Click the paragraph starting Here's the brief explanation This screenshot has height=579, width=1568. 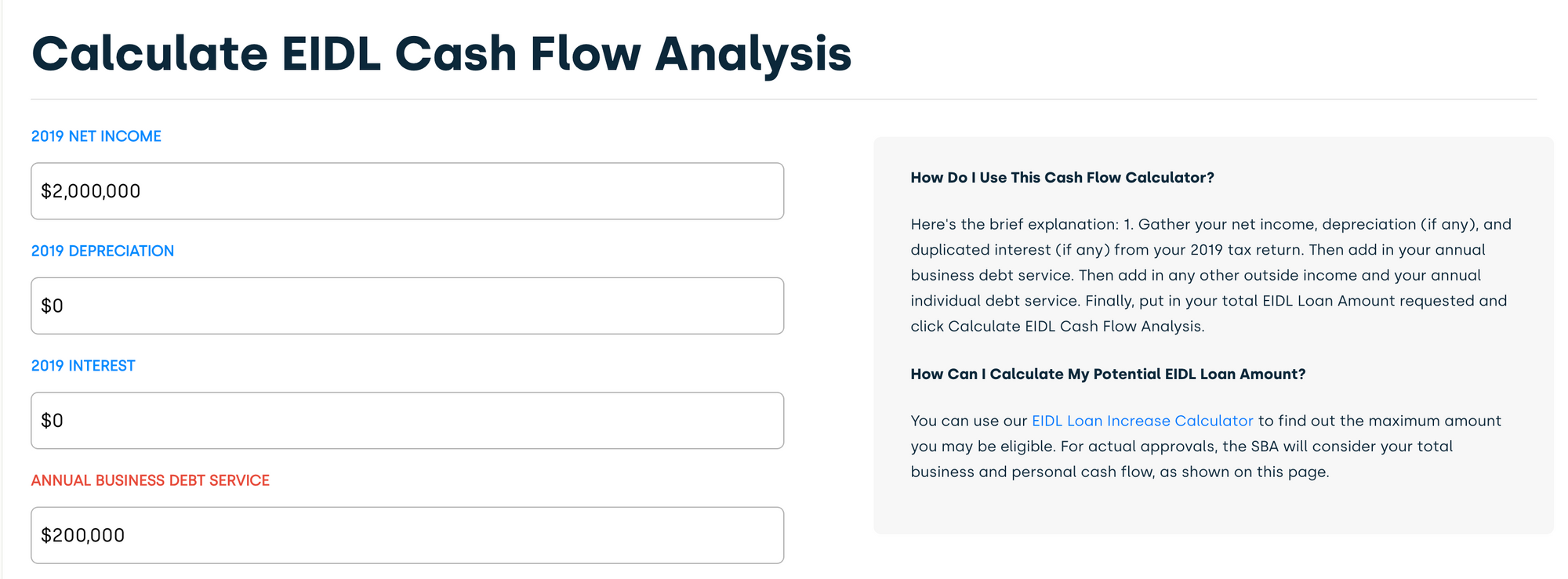pos(1211,275)
